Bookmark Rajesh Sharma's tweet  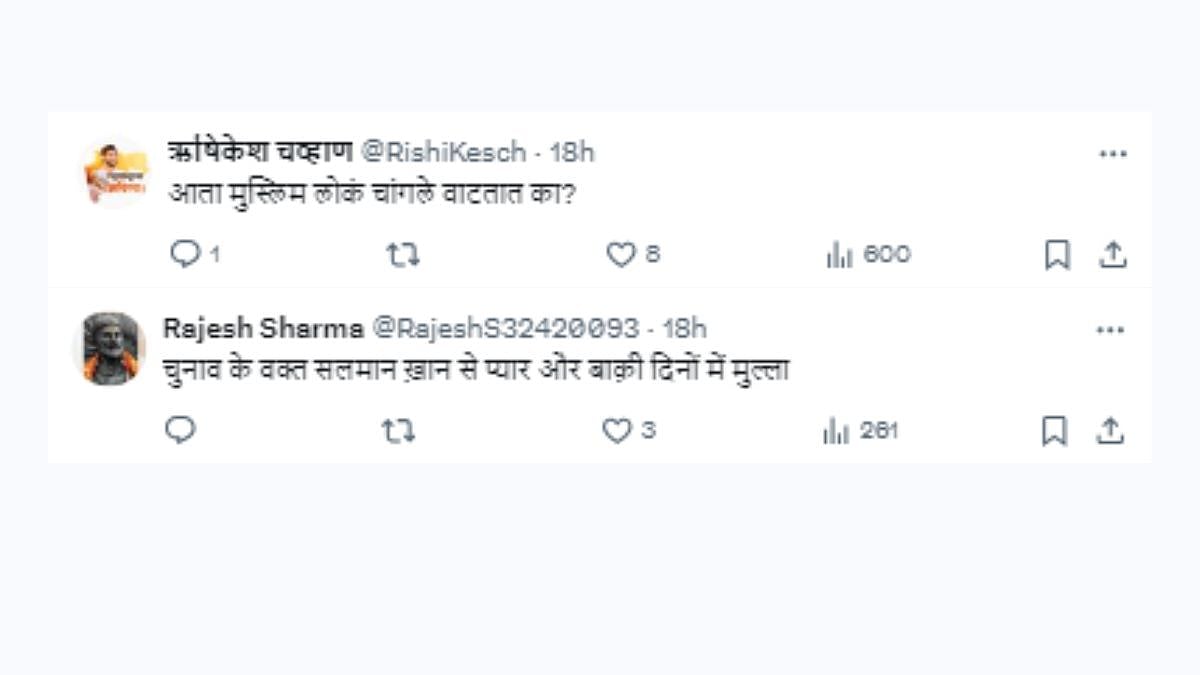pos(1055,431)
